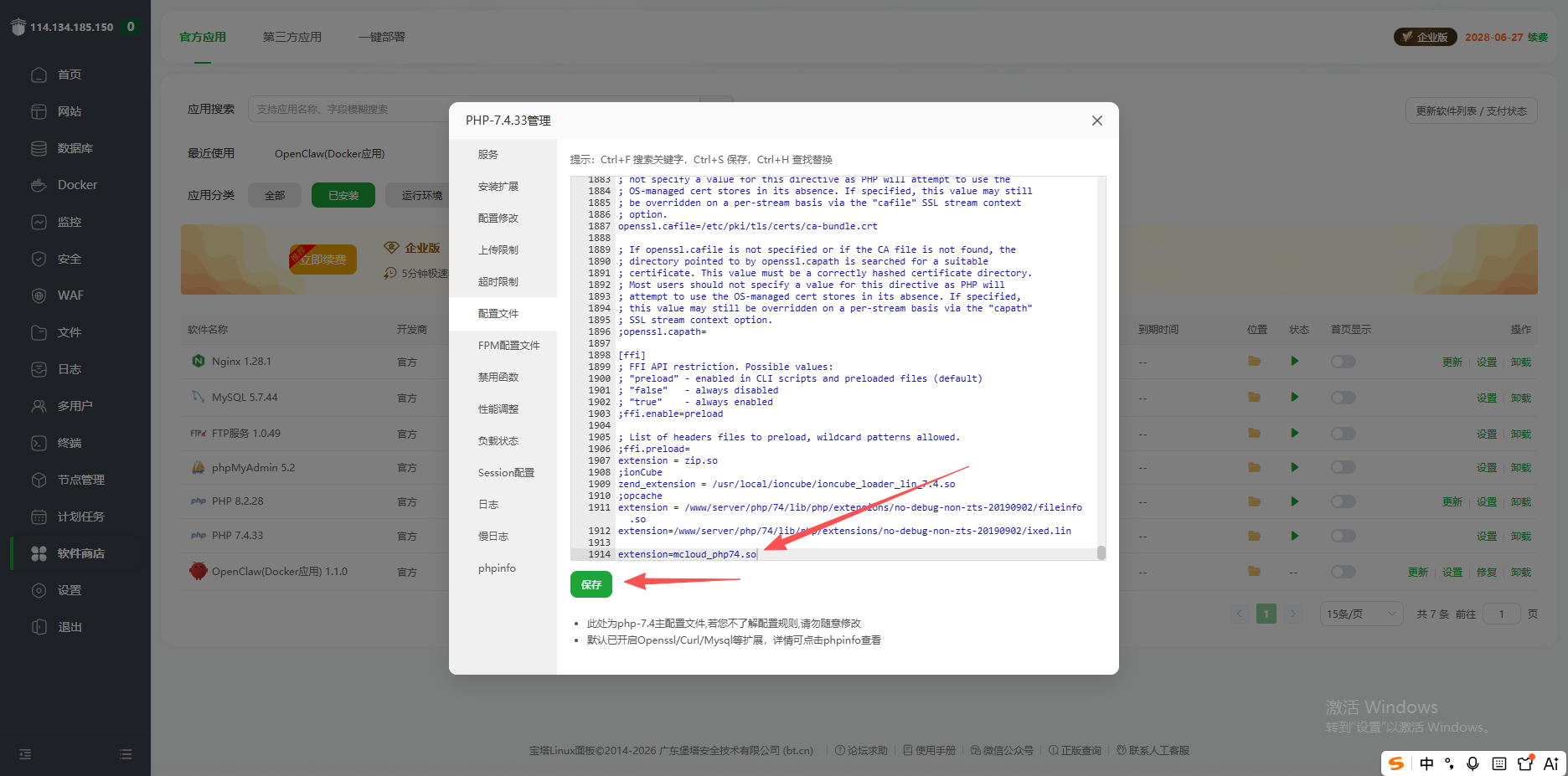Open the 数据库 database icon in sidebar
The width and height of the screenshot is (1568, 776).
[39, 148]
